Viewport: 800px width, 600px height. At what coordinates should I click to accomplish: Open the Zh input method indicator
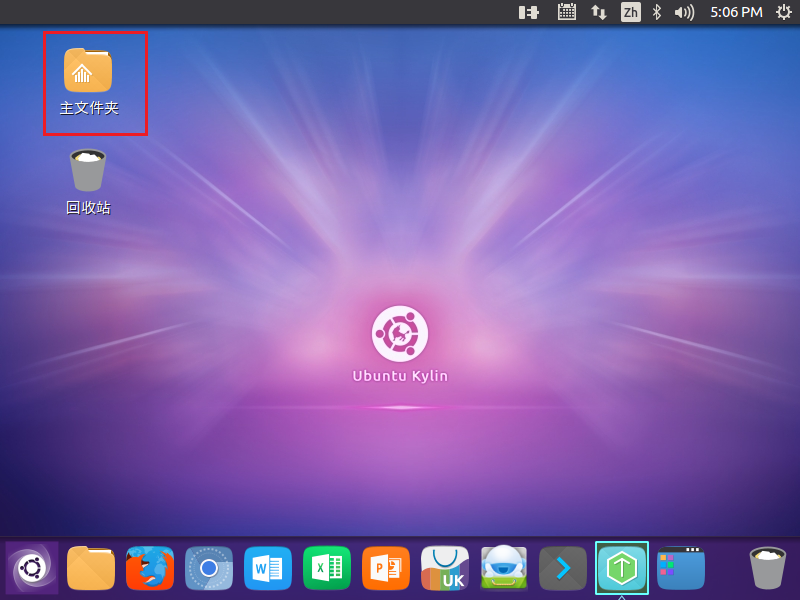[631, 12]
